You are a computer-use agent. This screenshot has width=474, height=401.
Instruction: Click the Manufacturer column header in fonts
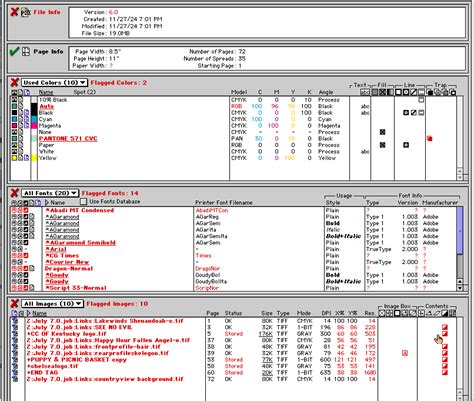tap(440, 202)
